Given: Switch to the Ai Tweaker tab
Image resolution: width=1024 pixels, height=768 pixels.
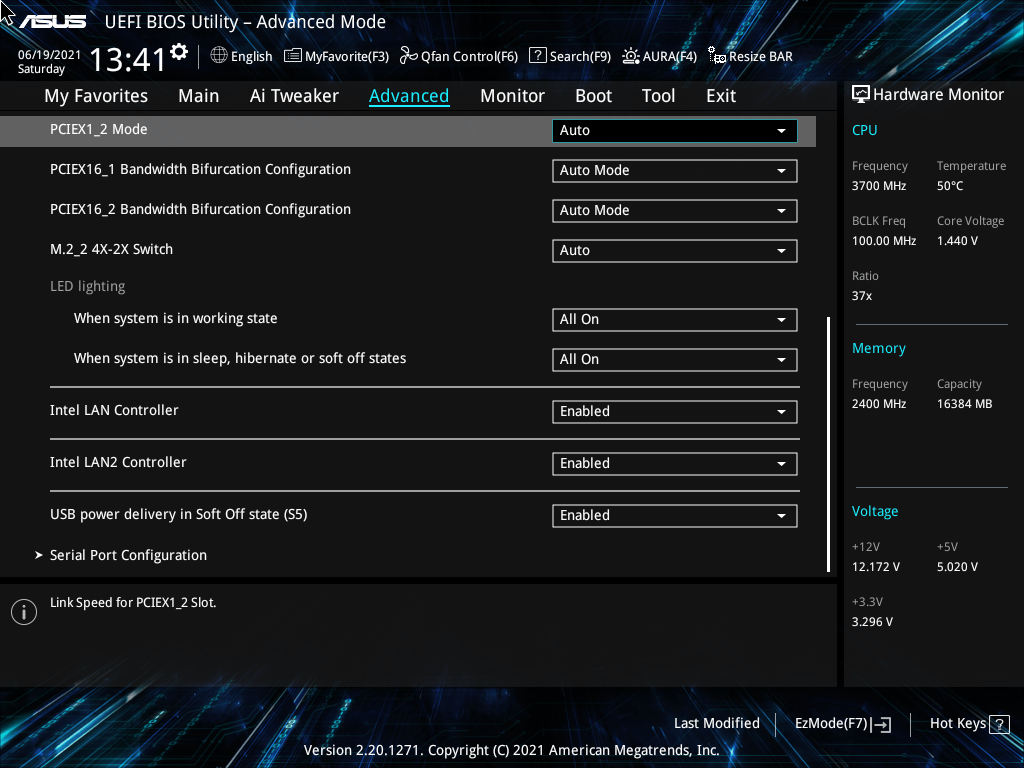Looking at the screenshot, I should pos(294,95).
